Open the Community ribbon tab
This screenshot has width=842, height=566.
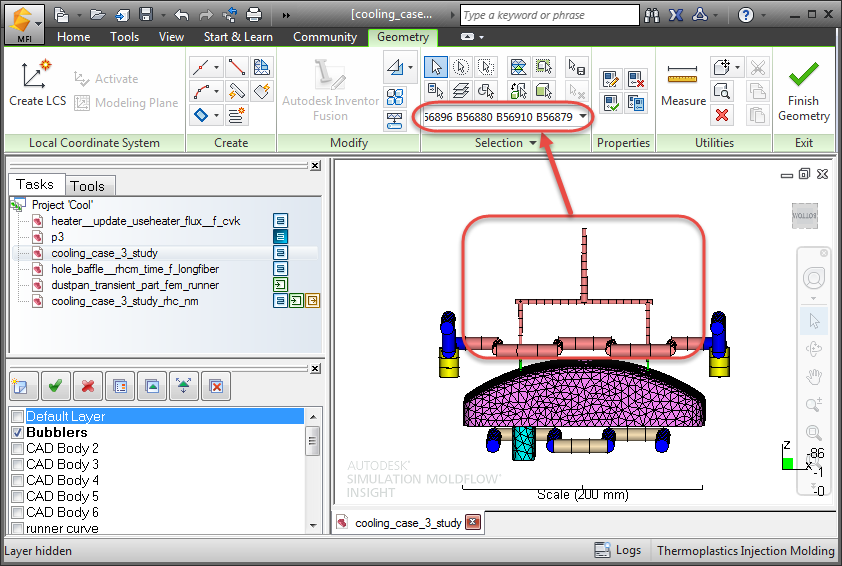325,37
